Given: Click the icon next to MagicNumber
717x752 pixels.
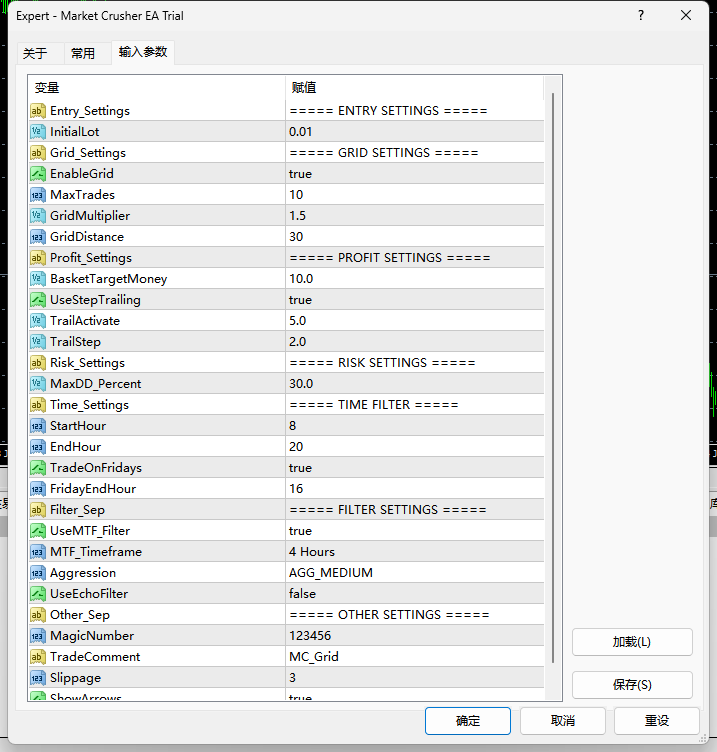Looking at the screenshot, I should (x=38, y=636).
